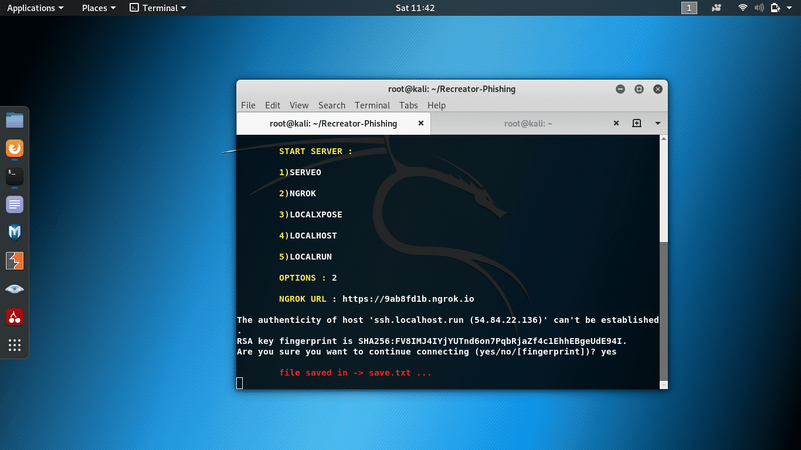Viewport: 801px width, 450px height.
Task: Open the Terminal icon in the dock
Action: [x=14, y=176]
